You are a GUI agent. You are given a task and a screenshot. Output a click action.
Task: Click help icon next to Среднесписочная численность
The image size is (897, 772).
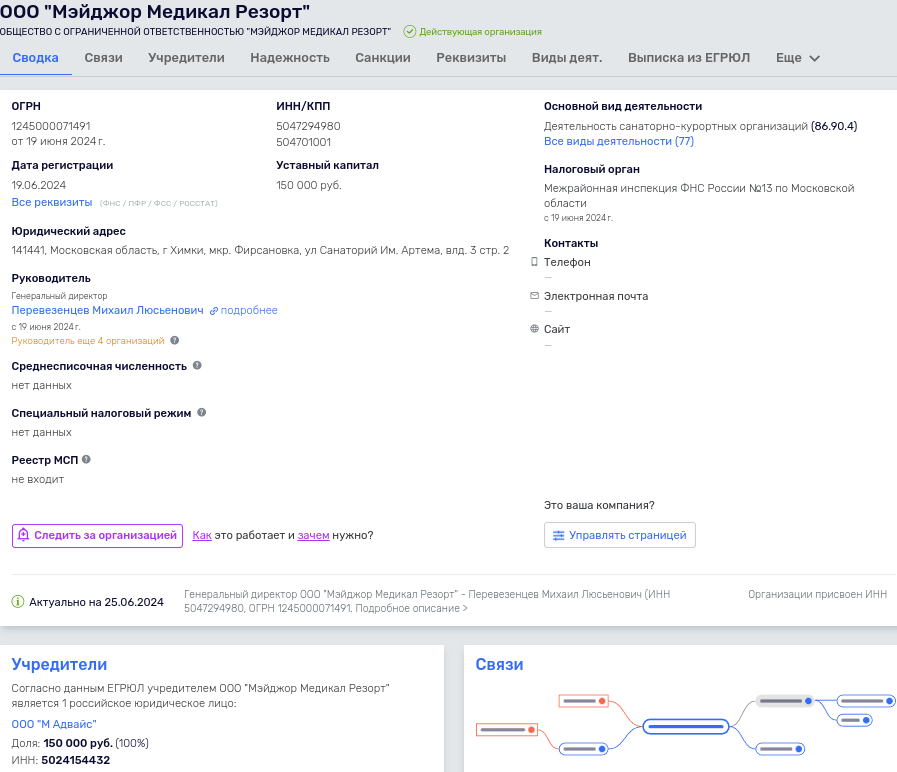tap(197, 365)
